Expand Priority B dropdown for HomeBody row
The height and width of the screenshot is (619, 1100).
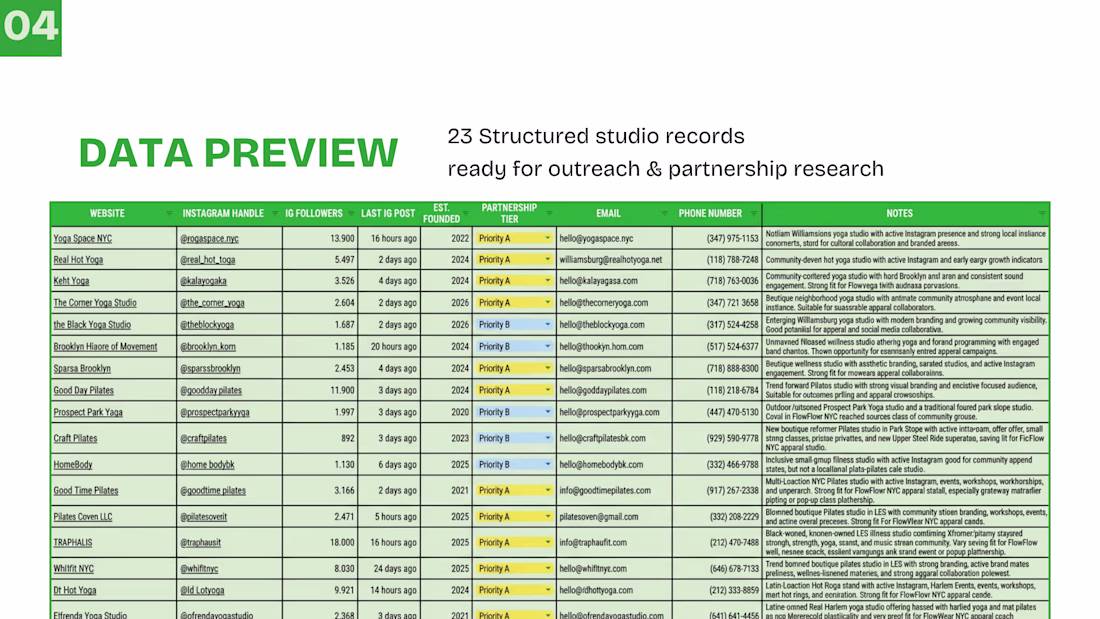click(x=548, y=464)
